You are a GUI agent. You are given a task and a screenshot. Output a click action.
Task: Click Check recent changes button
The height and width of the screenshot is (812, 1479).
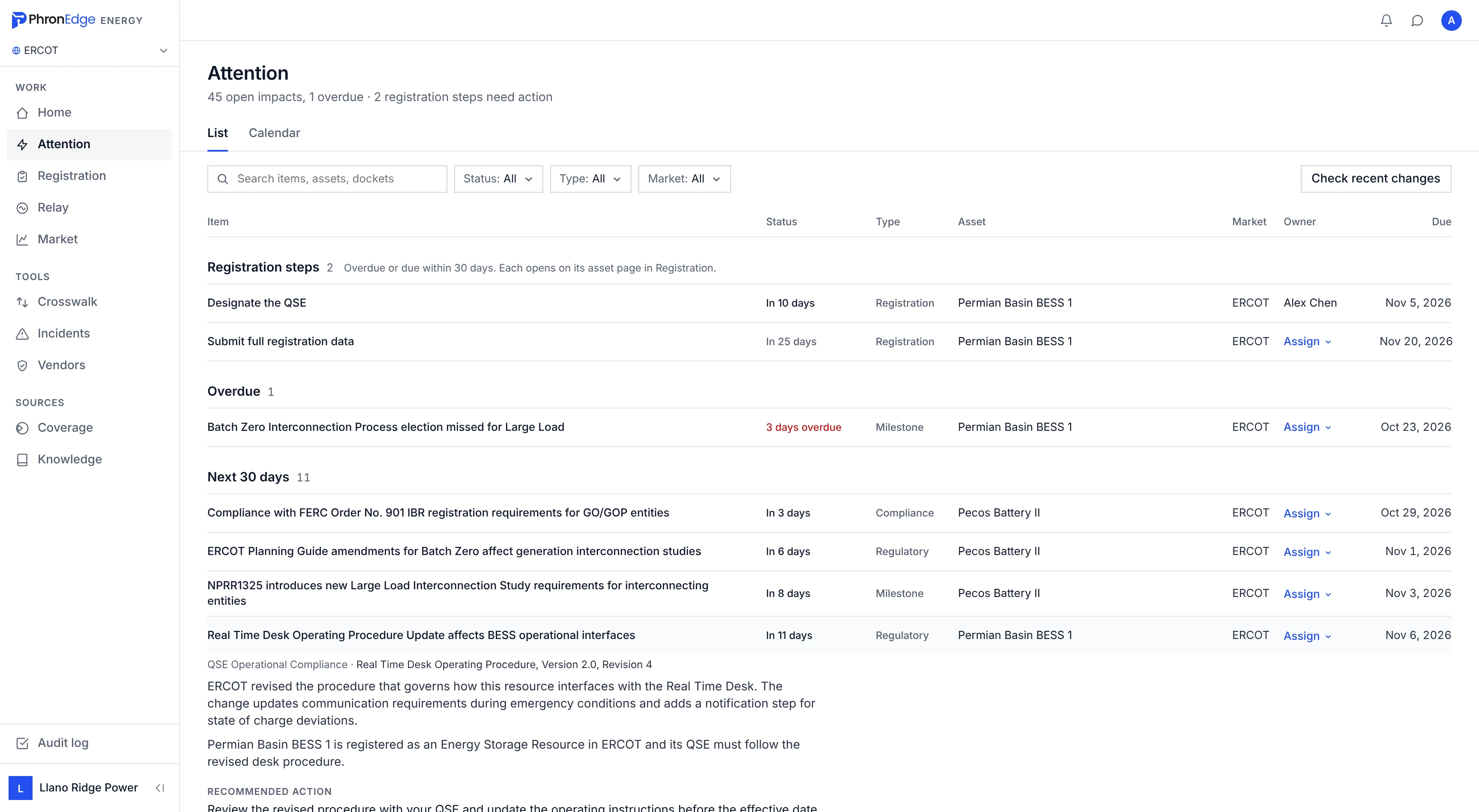click(1375, 179)
